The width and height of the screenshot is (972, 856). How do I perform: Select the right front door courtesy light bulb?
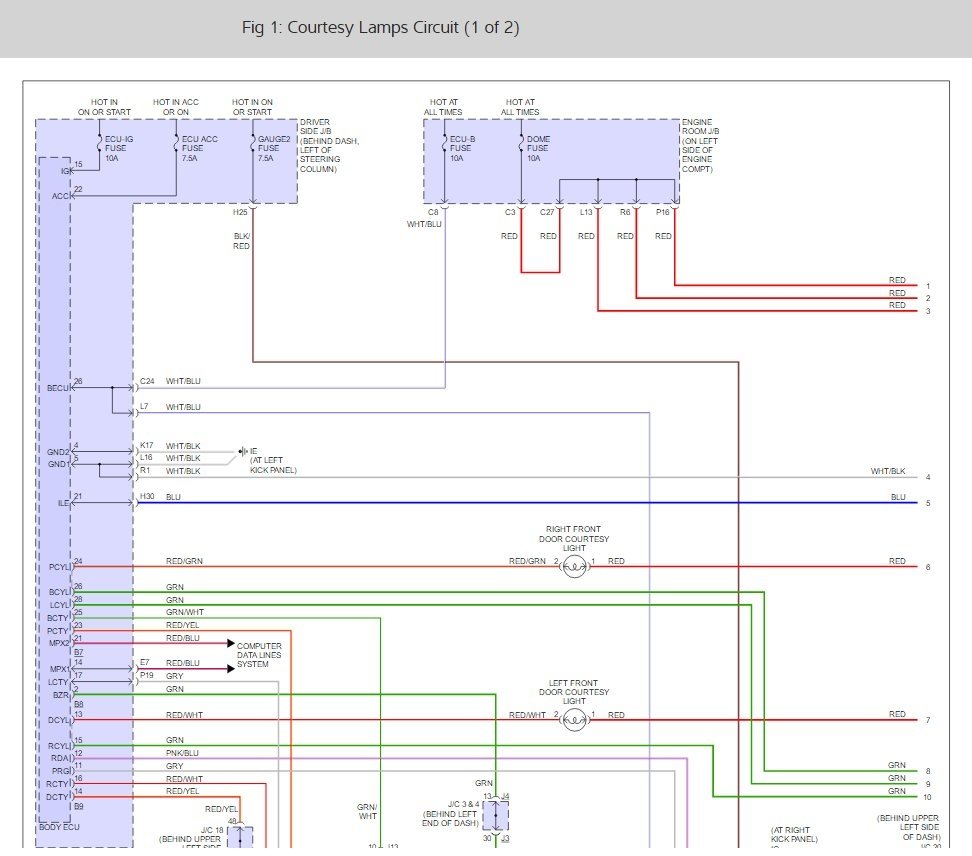[574, 567]
